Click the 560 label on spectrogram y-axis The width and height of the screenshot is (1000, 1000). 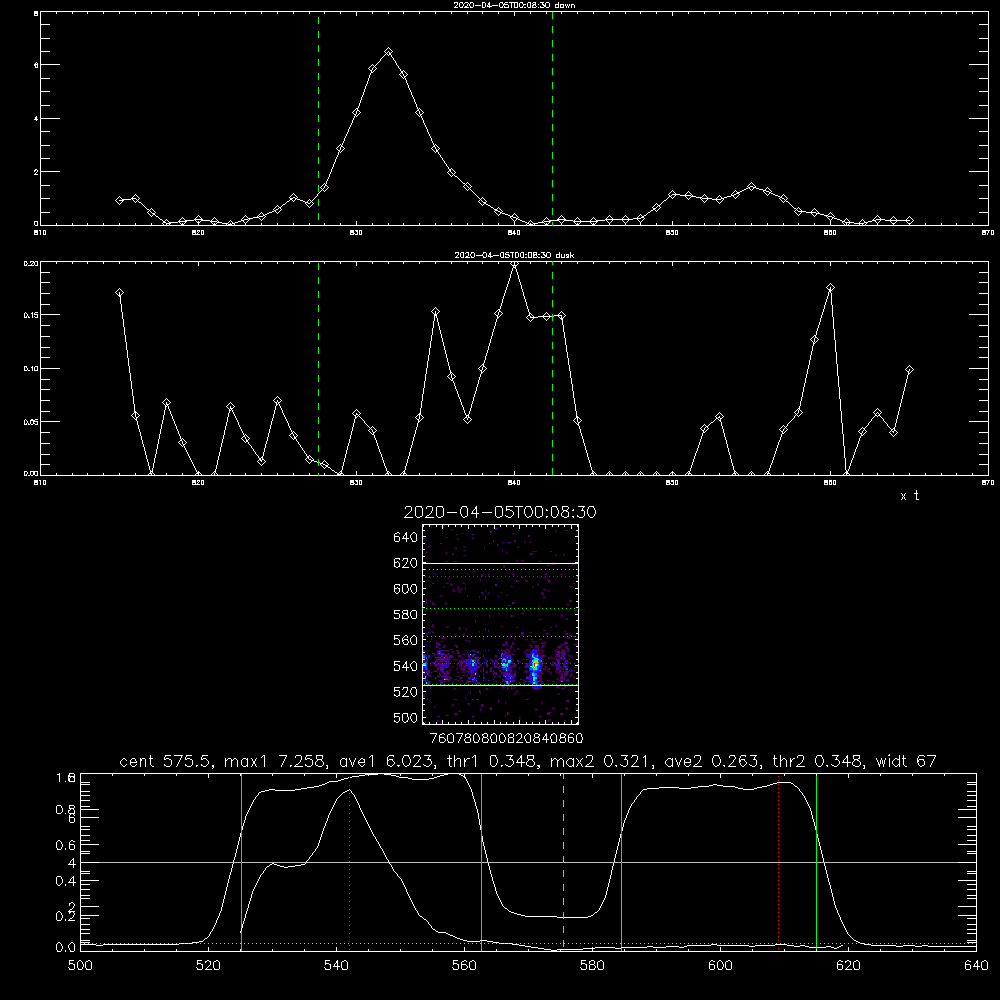pos(406,640)
